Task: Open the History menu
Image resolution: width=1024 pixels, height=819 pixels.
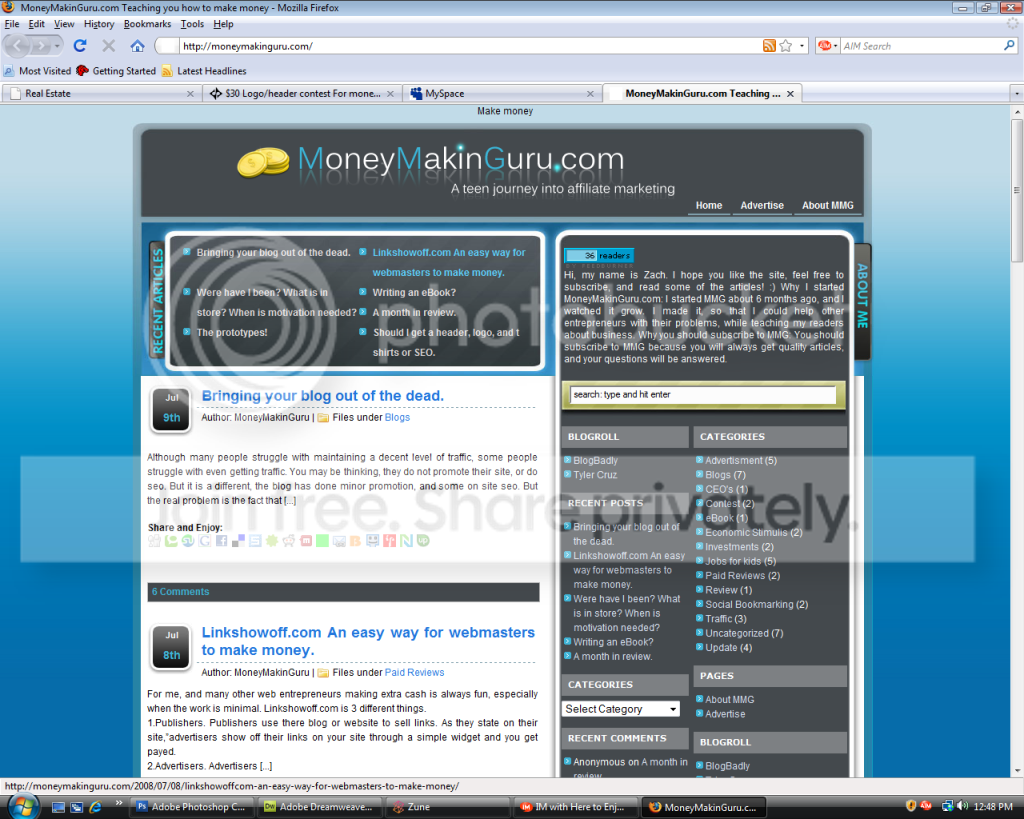Action: pyautogui.click(x=99, y=24)
